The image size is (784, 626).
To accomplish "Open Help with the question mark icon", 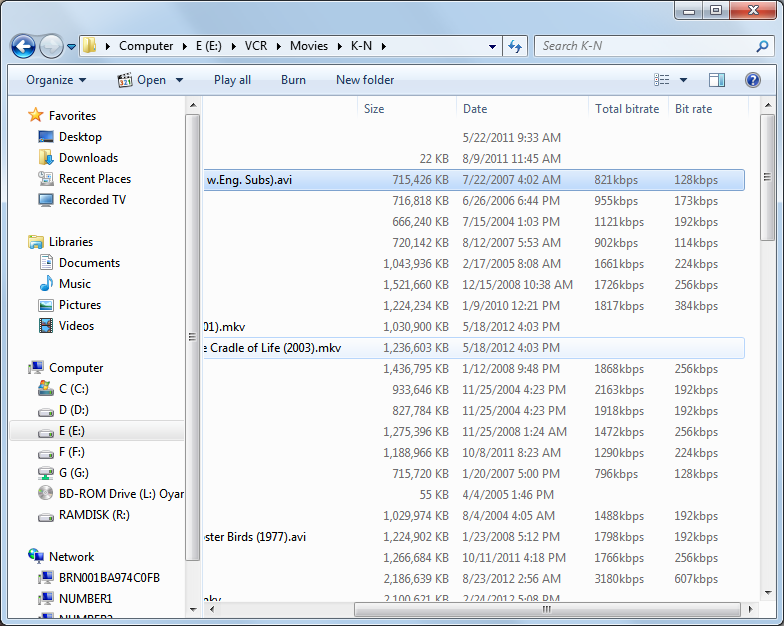I will coord(752,80).
